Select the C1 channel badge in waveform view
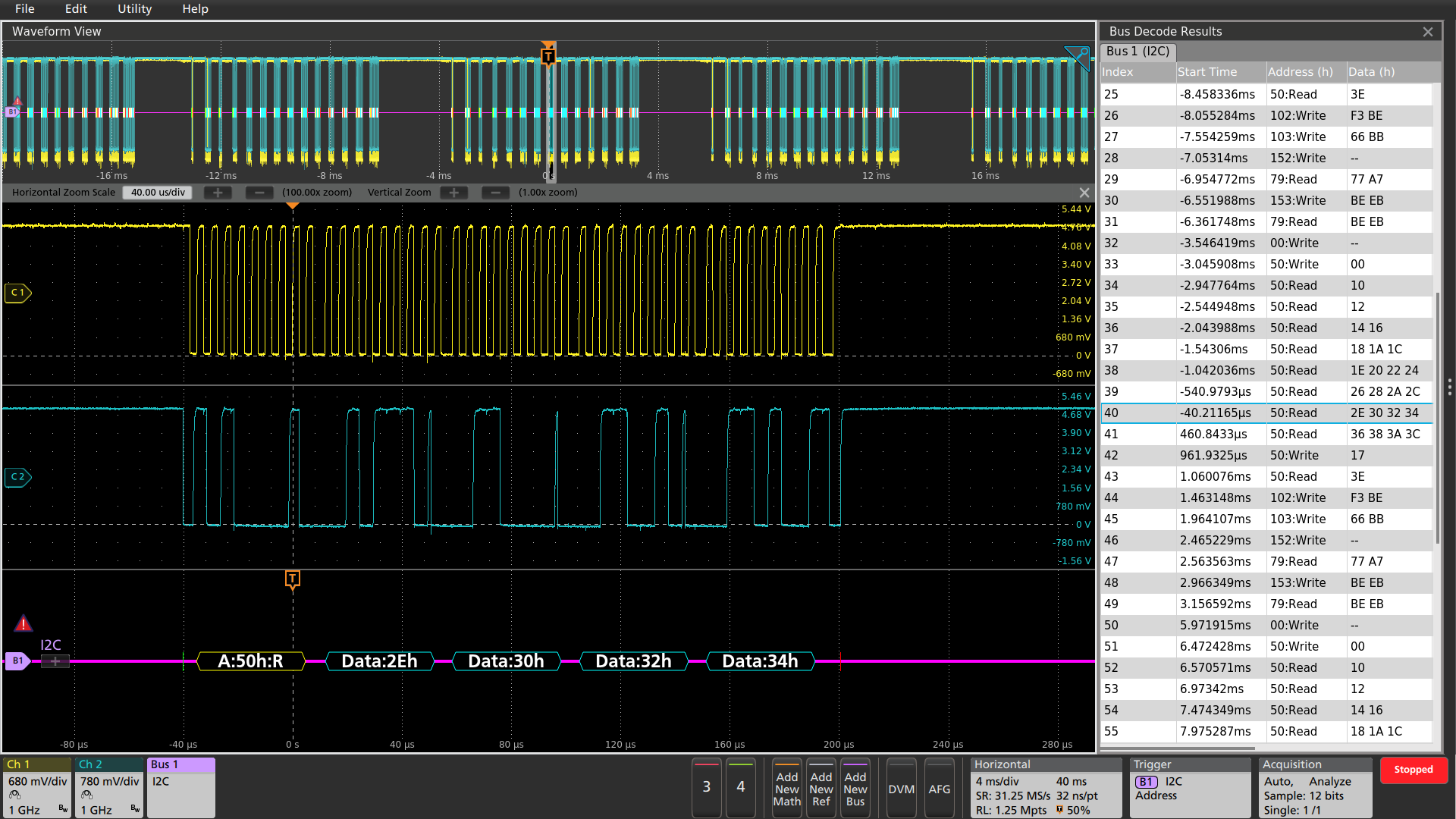This screenshot has width=1456, height=819. 17,293
